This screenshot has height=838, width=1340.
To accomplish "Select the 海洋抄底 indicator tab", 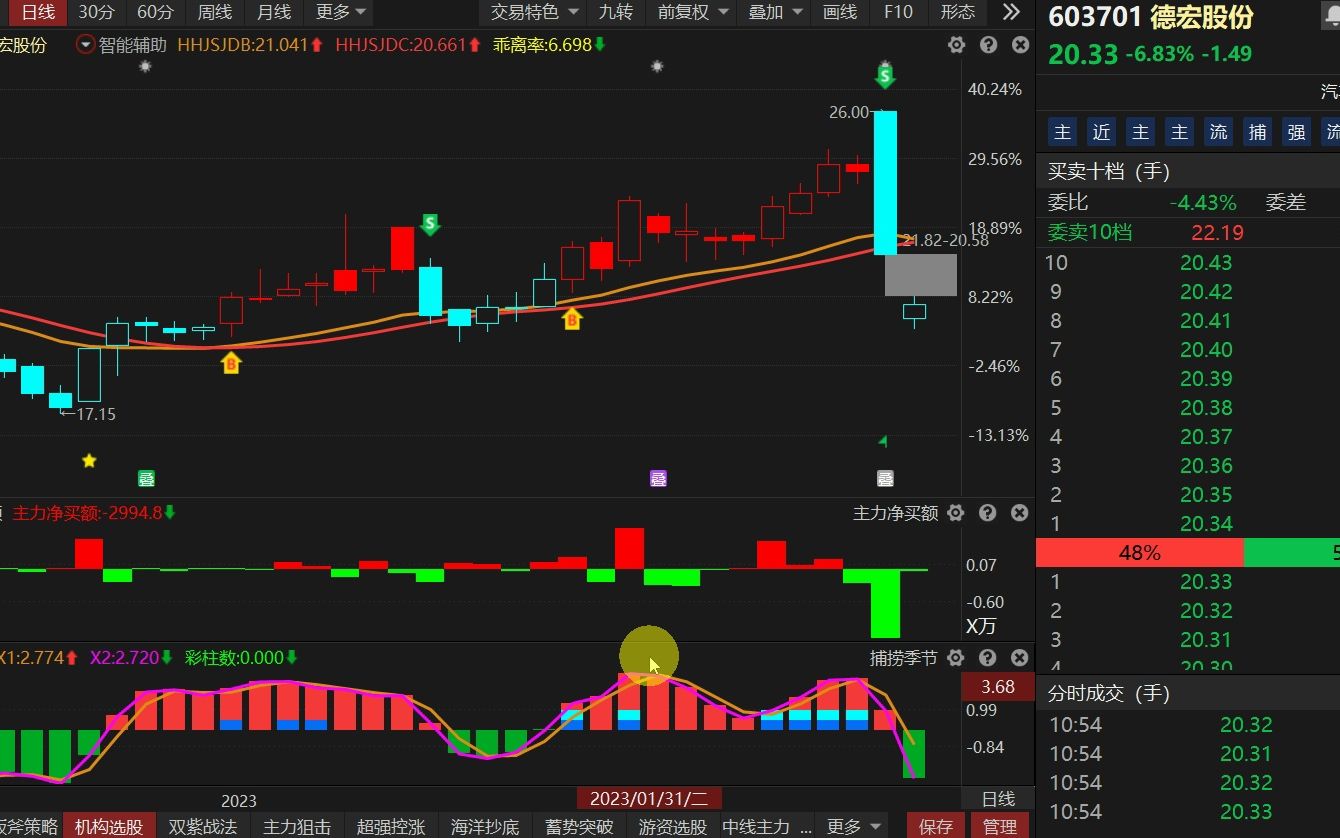I will [485, 826].
